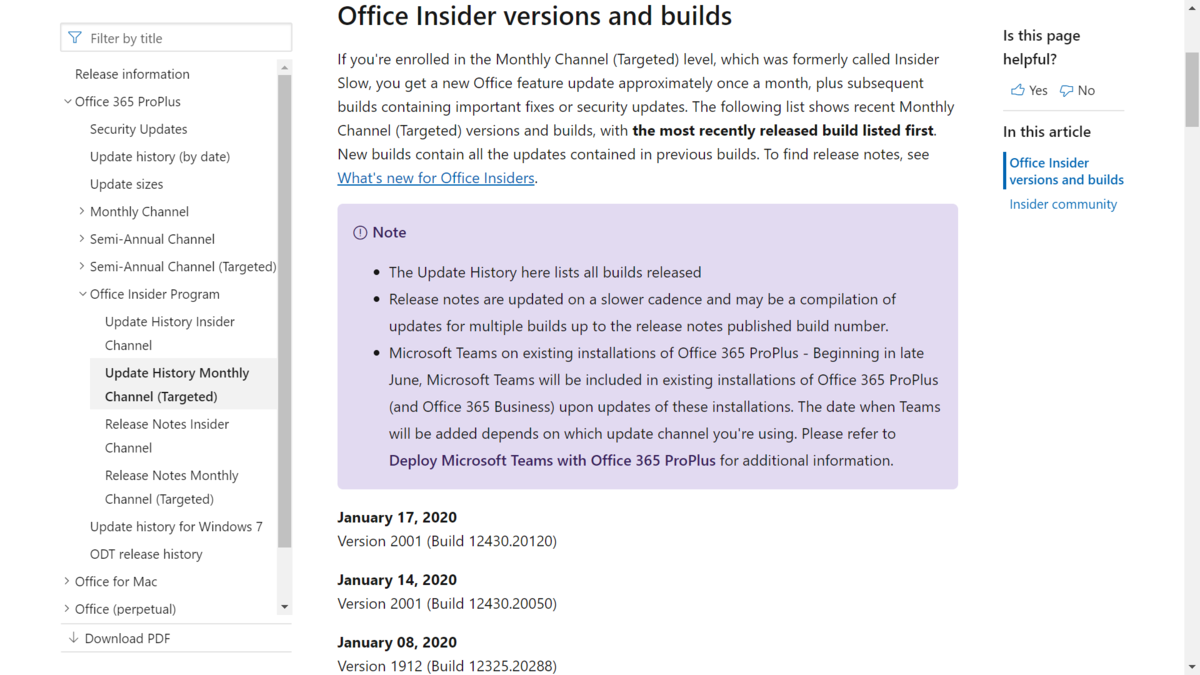Jump to Office Insider versions and builds

point(1066,171)
